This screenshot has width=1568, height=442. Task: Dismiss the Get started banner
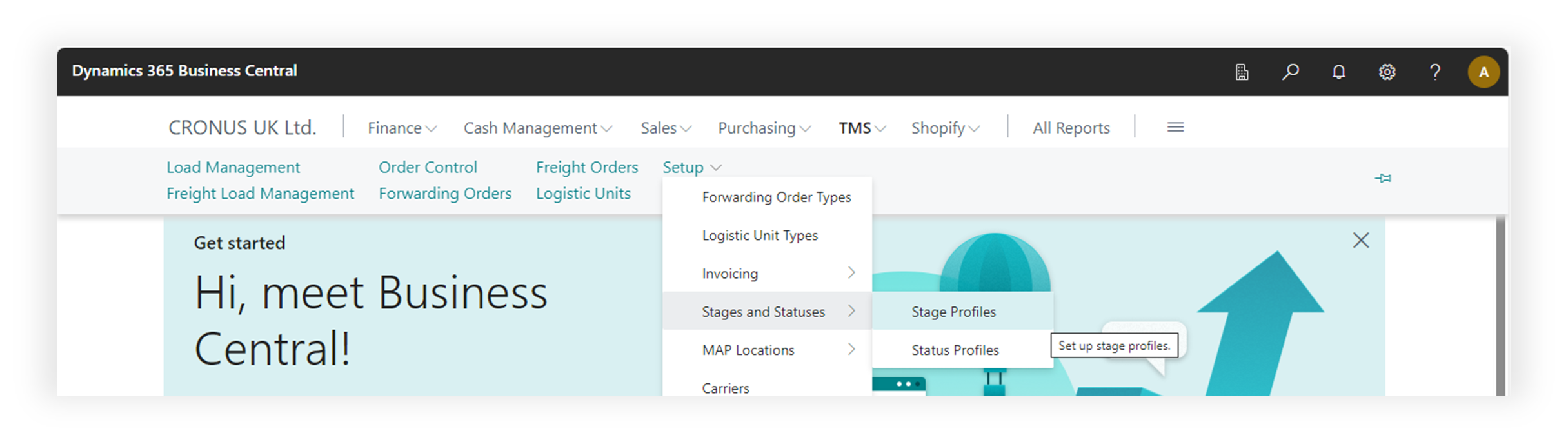1361,241
